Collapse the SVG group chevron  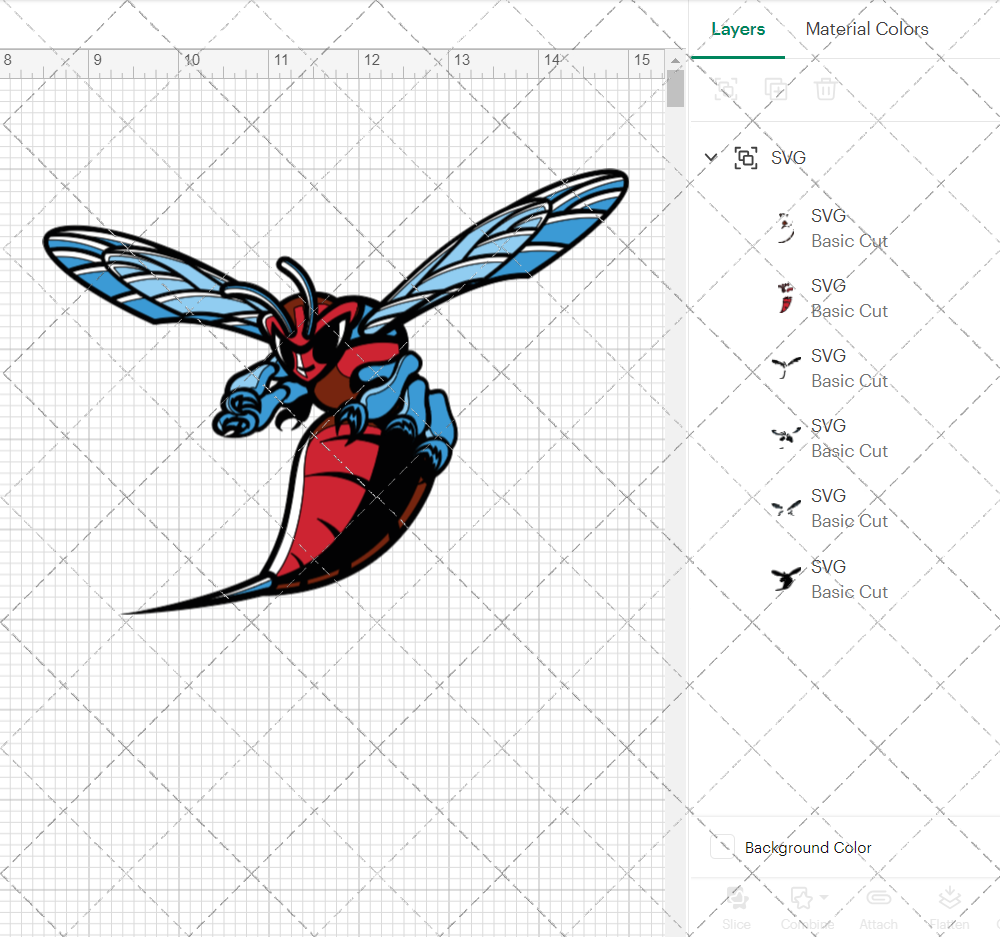pyautogui.click(x=710, y=158)
